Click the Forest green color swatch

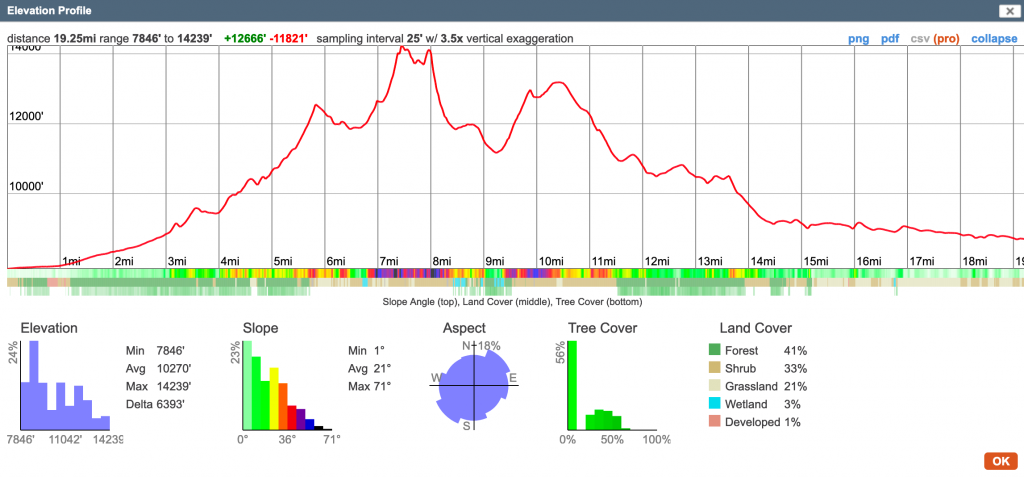[714, 350]
